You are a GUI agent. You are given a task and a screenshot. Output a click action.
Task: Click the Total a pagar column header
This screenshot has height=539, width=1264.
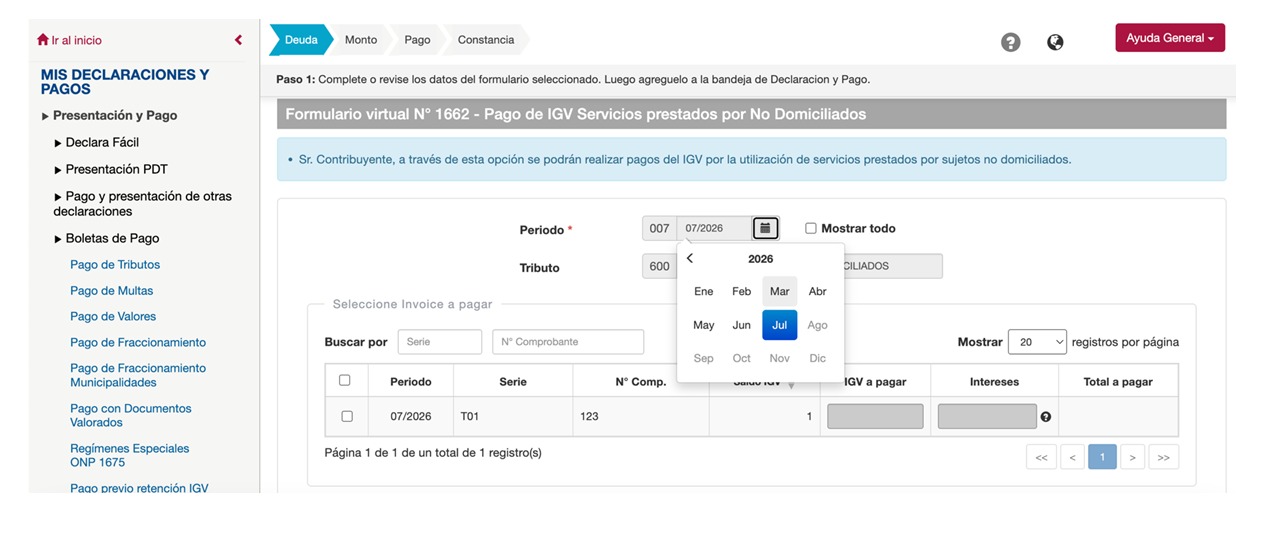(1118, 382)
